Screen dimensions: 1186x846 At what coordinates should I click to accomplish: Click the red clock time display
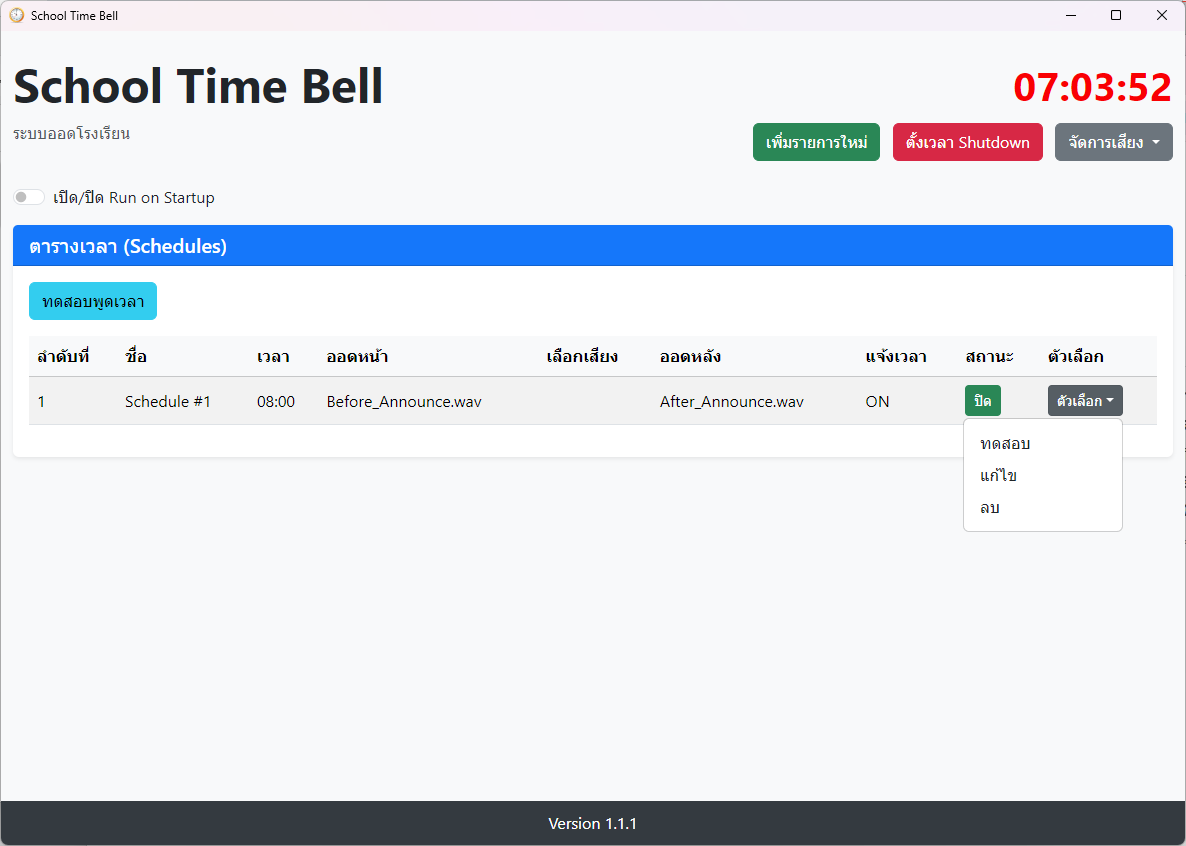coord(1092,88)
